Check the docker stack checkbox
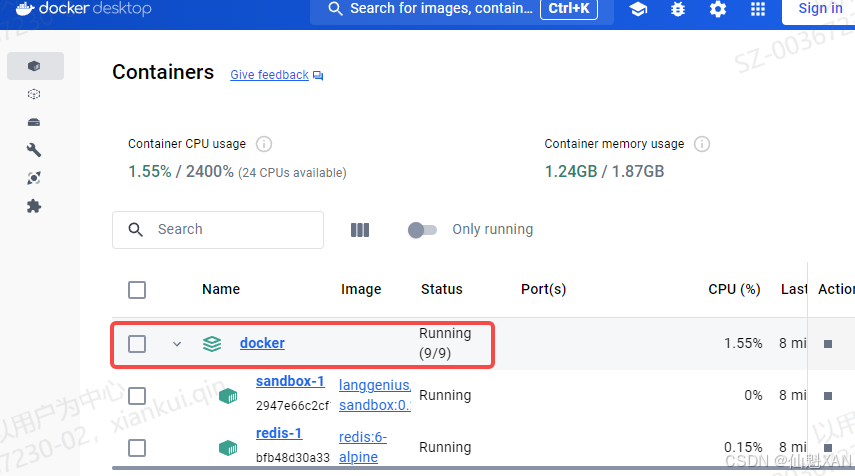855x476 pixels. click(x=137, y=344)
